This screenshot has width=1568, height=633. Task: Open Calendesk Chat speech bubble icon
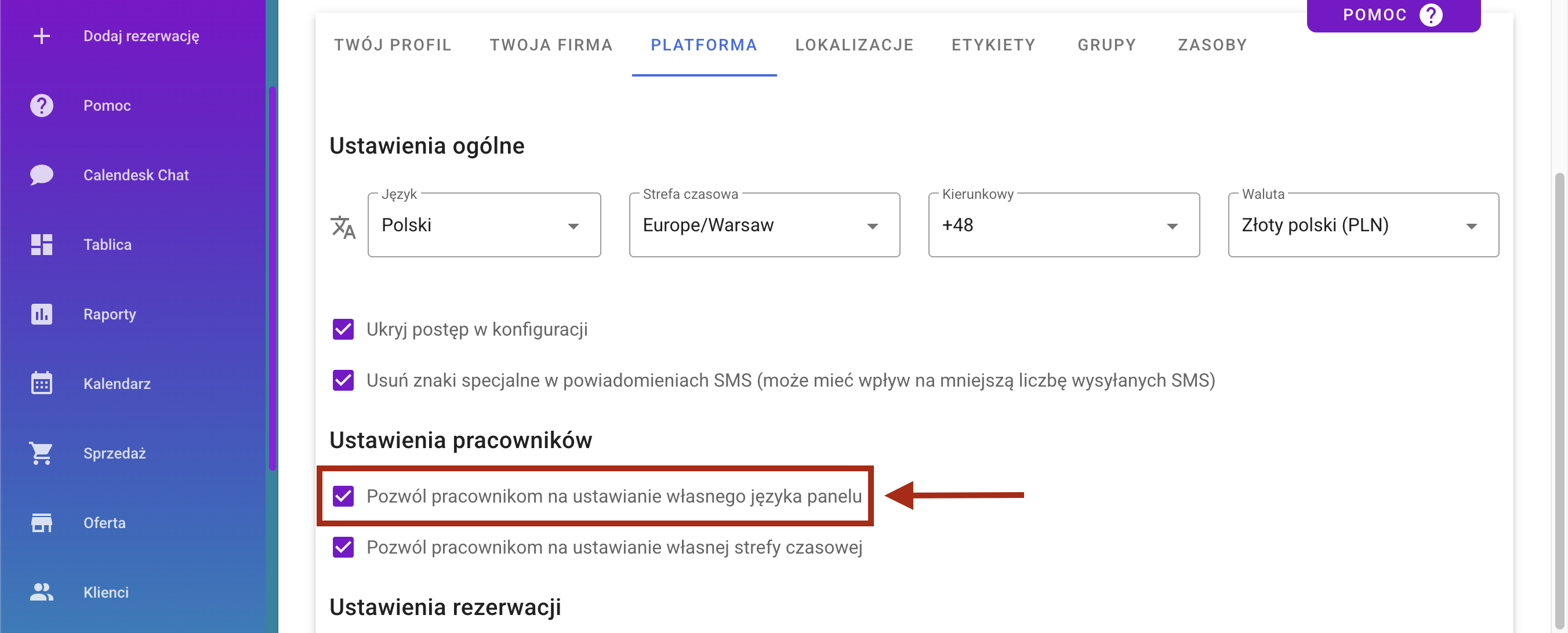41,174
